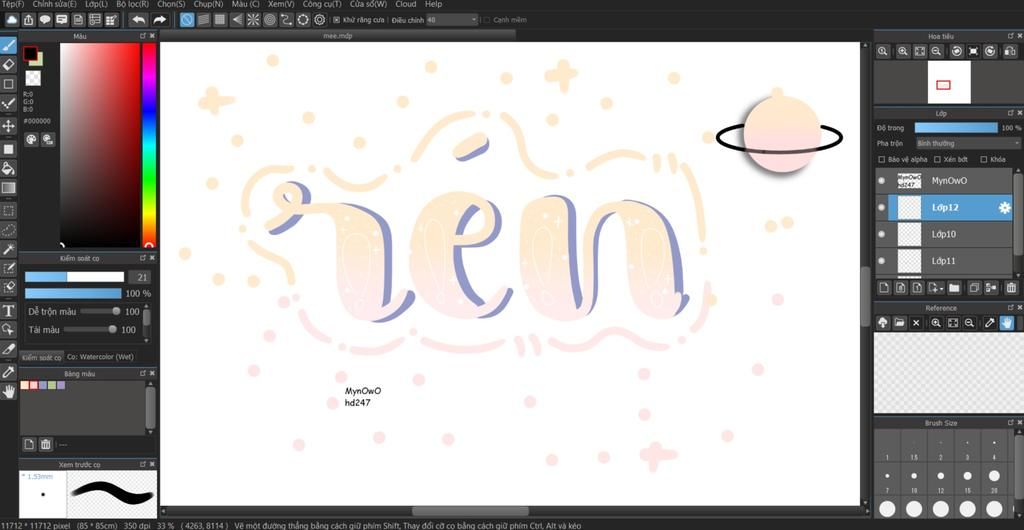Select the Select Pen tool
Image resolution: width=1024 pixels, height=530 pixels.
point(8,268)
